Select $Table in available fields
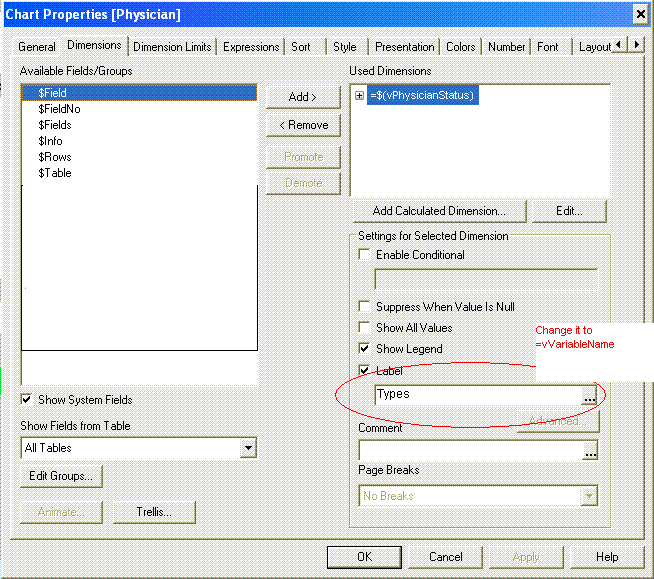654x579 pixels. 139,173
